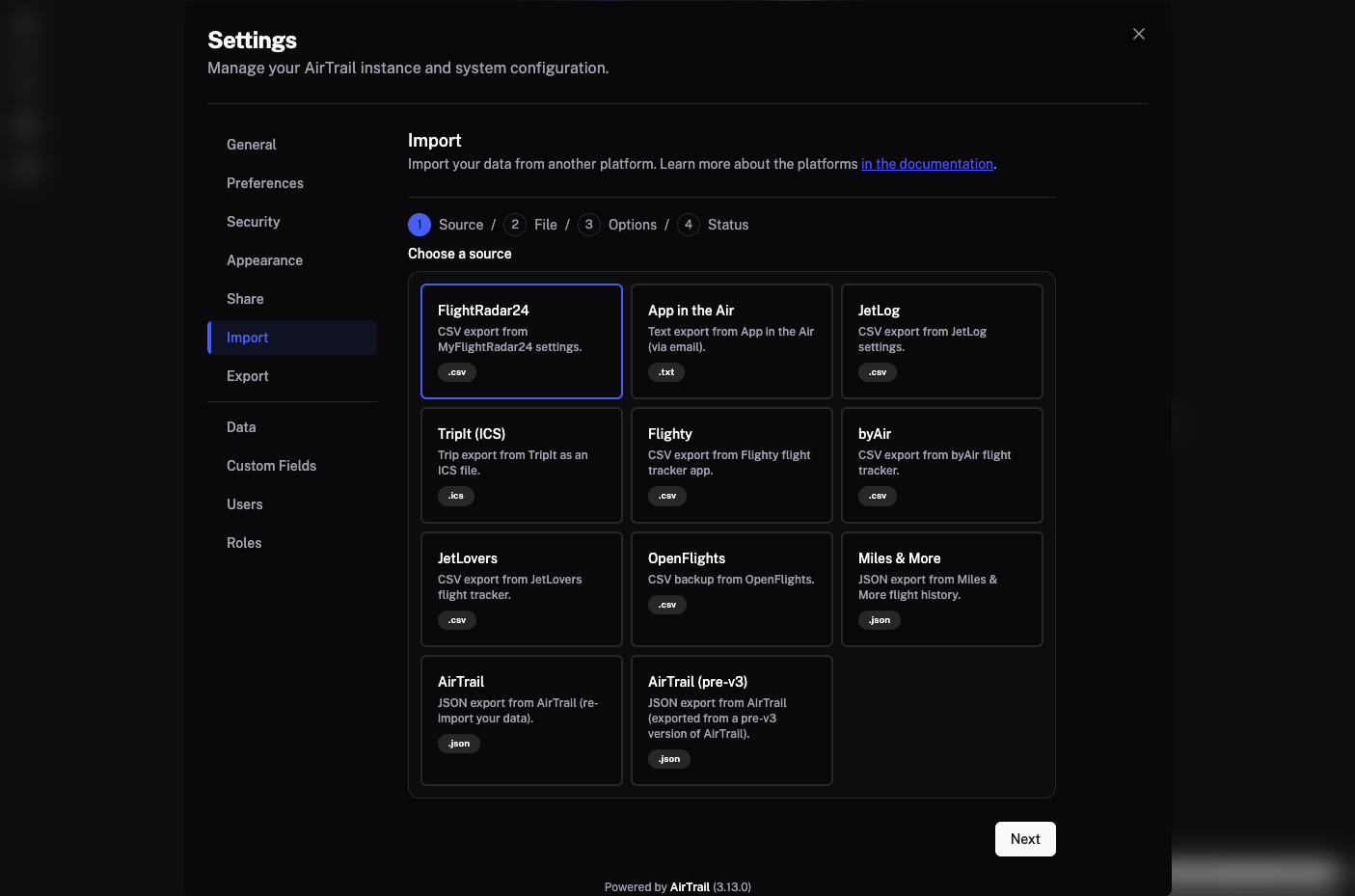Click the .csv badge on FlightRadar24 card
This screenshot has height=896, width=1355.
[457, 372]
